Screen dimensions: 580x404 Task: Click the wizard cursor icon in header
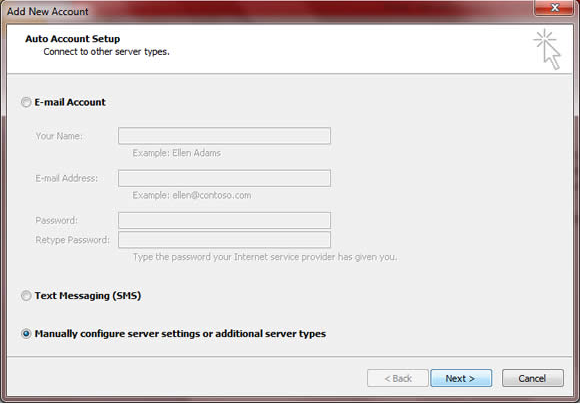coord(547,49)
